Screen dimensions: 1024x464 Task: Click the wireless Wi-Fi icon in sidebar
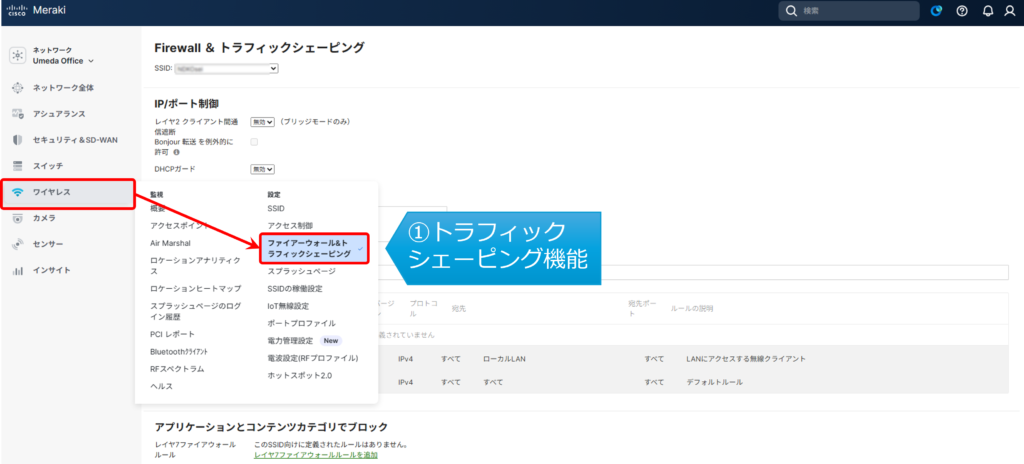click(x=18, y=192)
